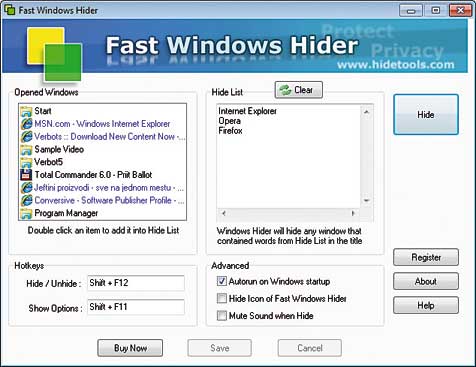Minimize the Fast Windows Hider window
This screenshot has height=367, width=476.
coord(411,10)
